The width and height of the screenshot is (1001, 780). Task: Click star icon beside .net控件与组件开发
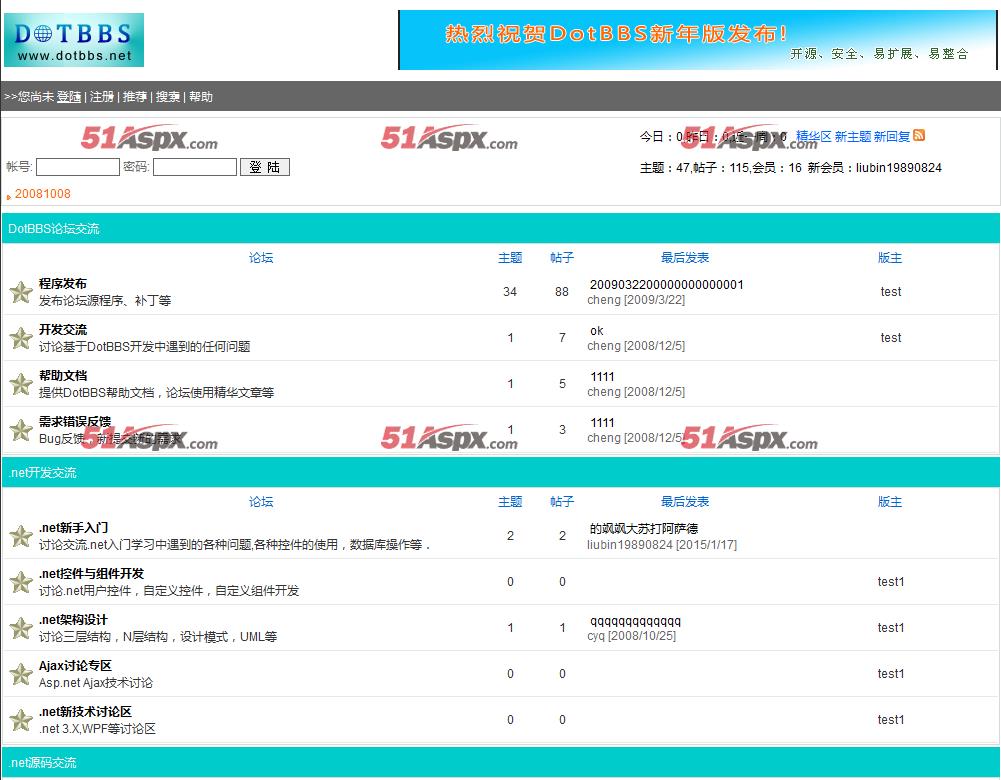(x=20, y=582)
